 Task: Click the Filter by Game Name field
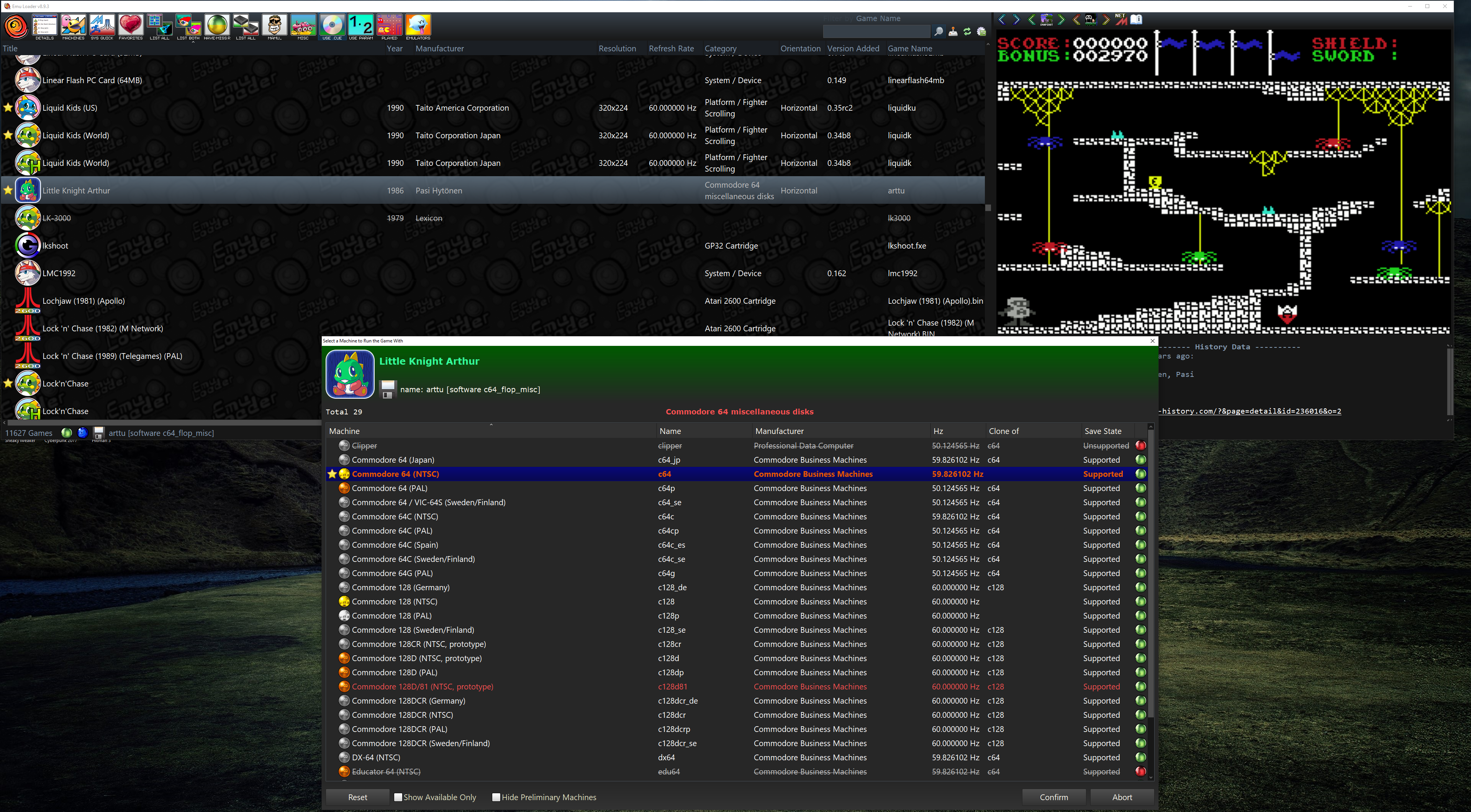click(876, 32)
